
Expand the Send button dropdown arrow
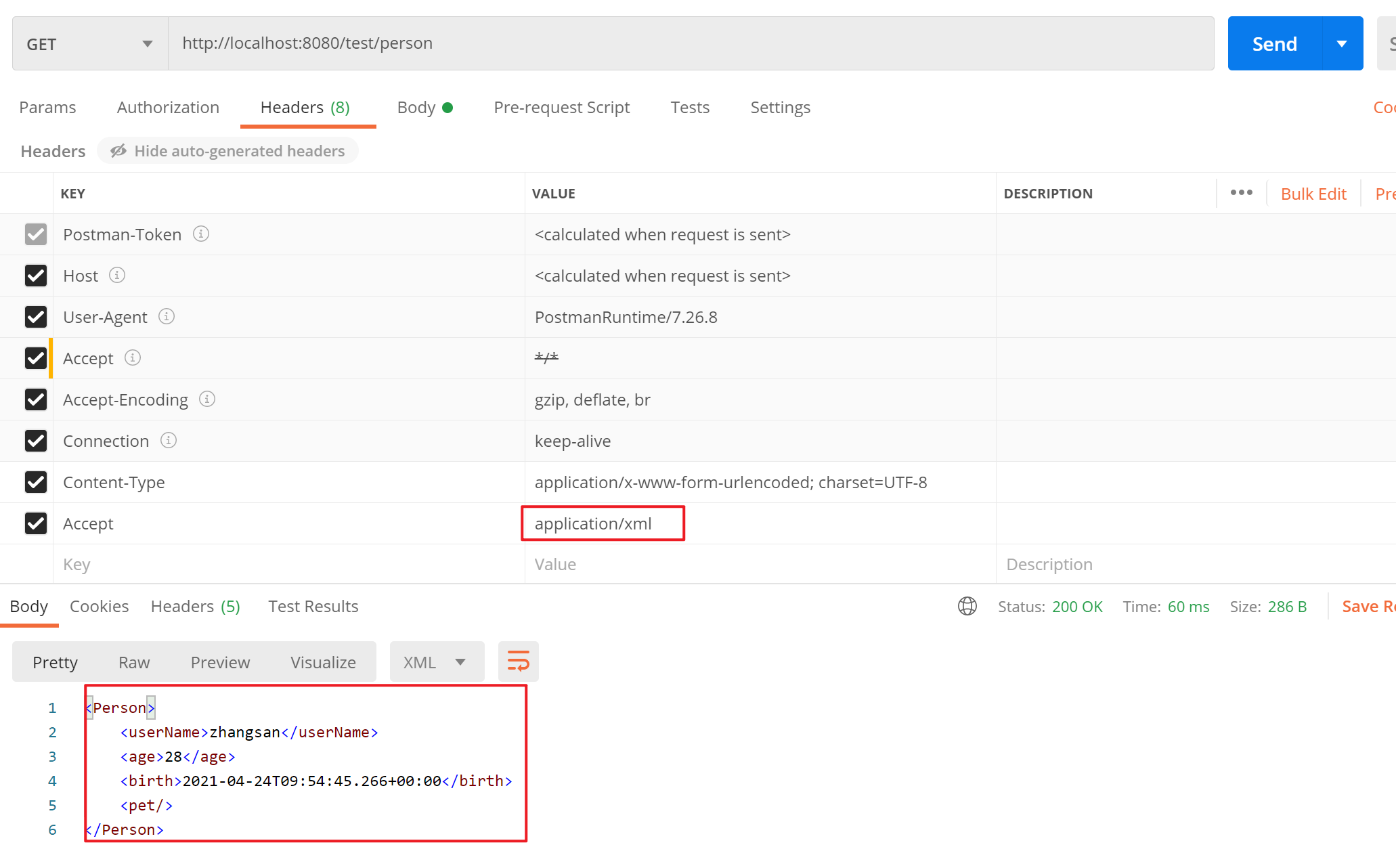tap(1342, 44)
